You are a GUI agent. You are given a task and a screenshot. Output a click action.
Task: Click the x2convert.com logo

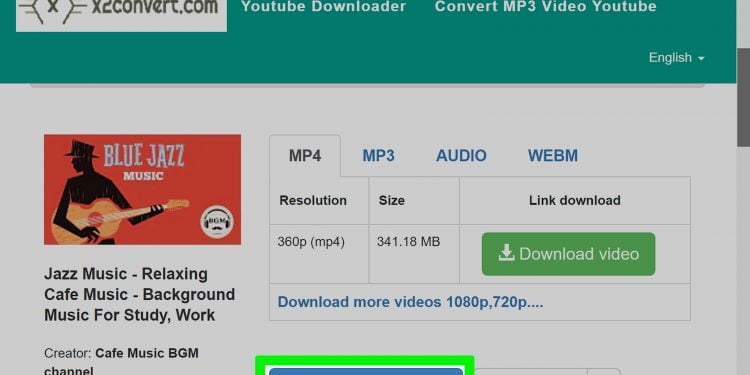coord(121,16)
